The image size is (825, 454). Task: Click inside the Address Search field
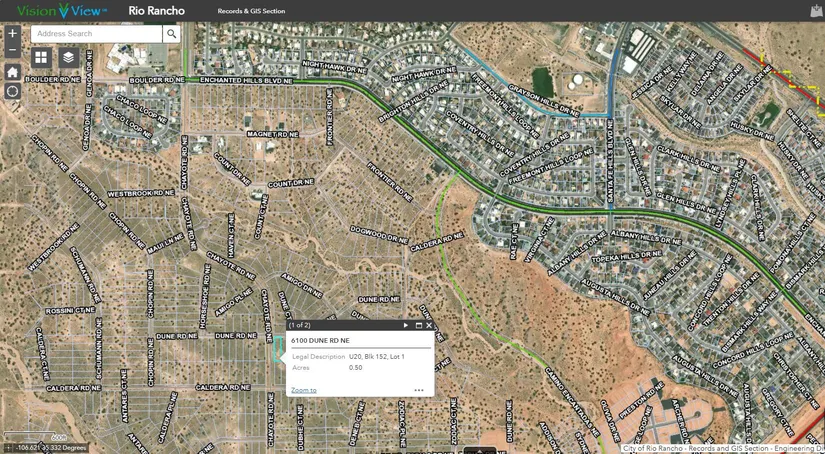point(95,34)
